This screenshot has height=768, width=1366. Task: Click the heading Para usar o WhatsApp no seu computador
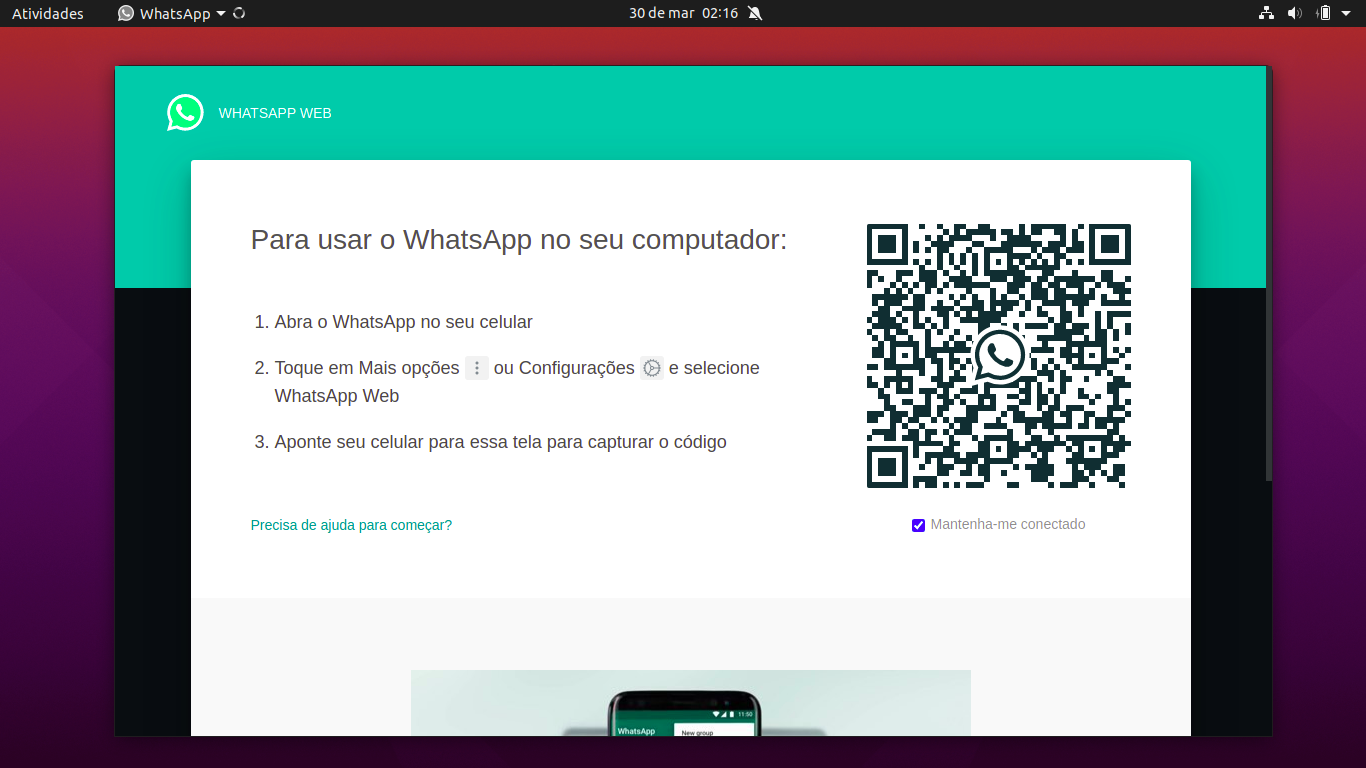pos(519,240)
